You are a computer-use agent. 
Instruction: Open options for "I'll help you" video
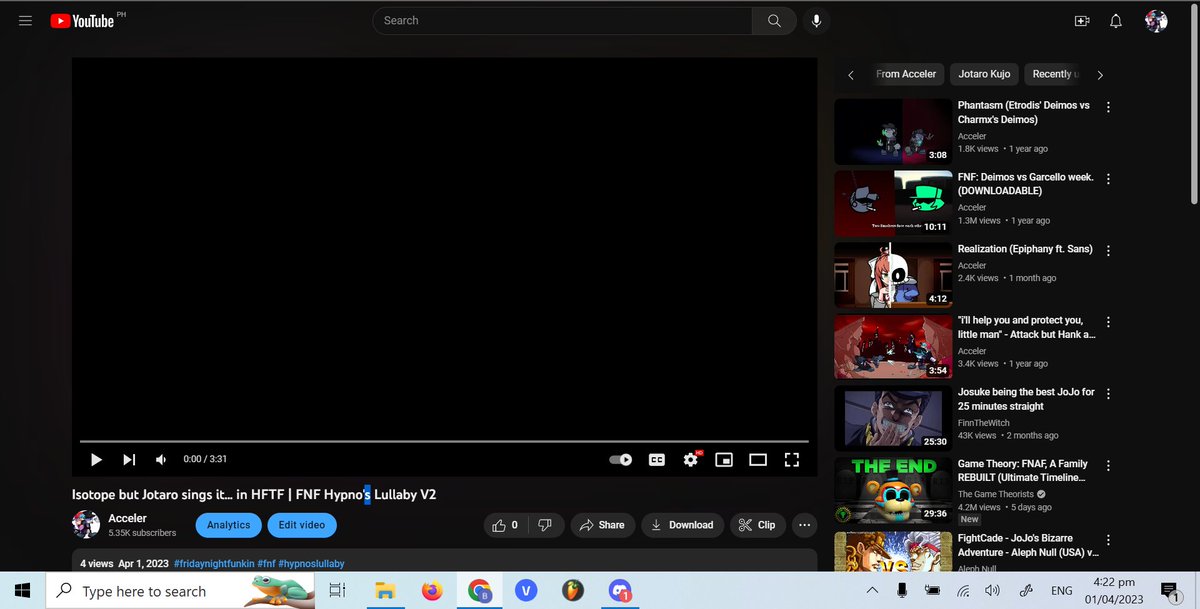click(x=1108, y=323)
